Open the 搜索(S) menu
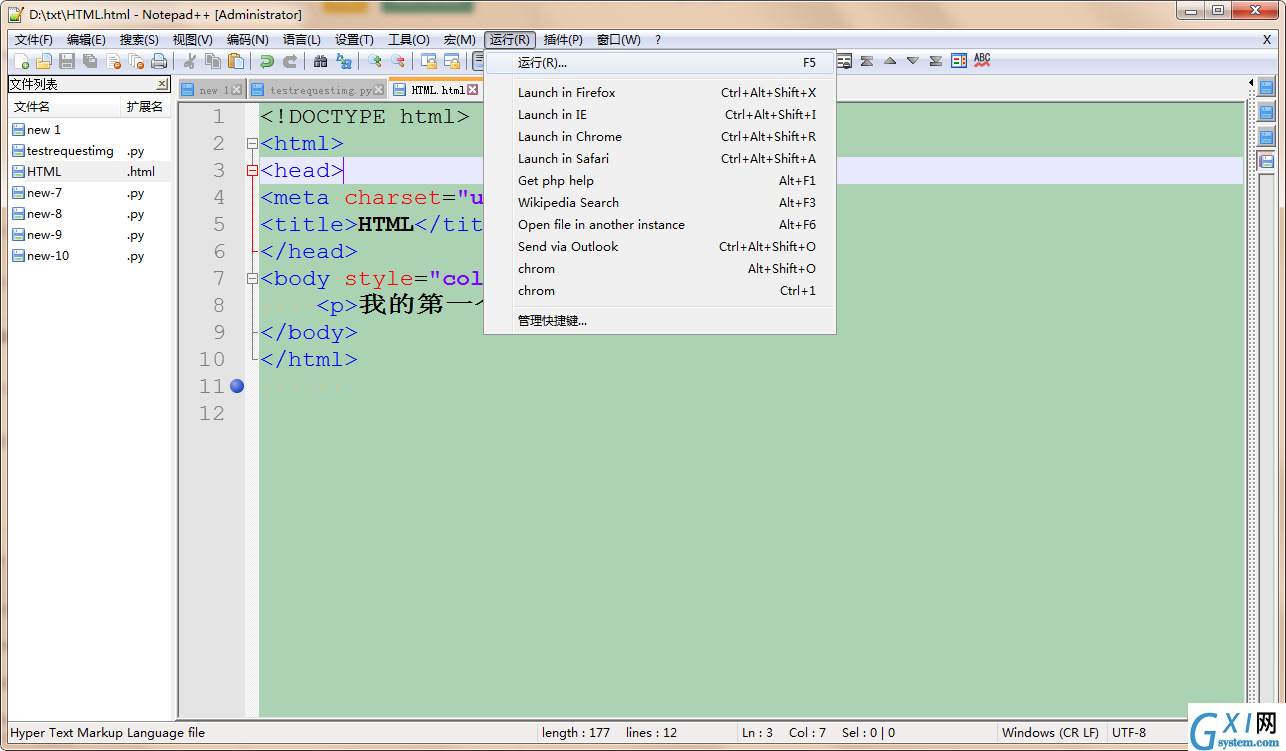Screen dimensions: 1286x751 (139, 40)
